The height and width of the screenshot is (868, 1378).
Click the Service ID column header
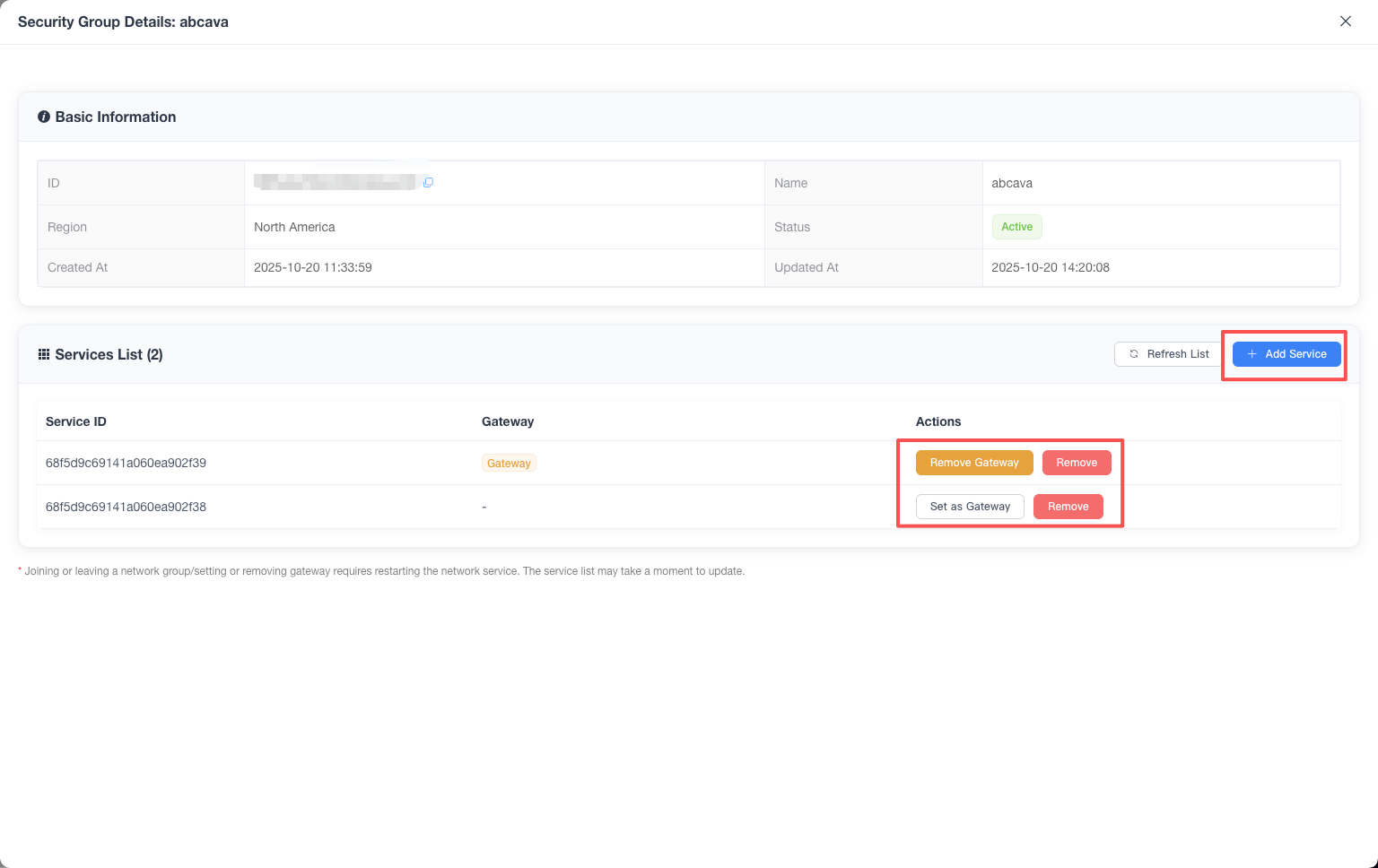click(76, 421)
